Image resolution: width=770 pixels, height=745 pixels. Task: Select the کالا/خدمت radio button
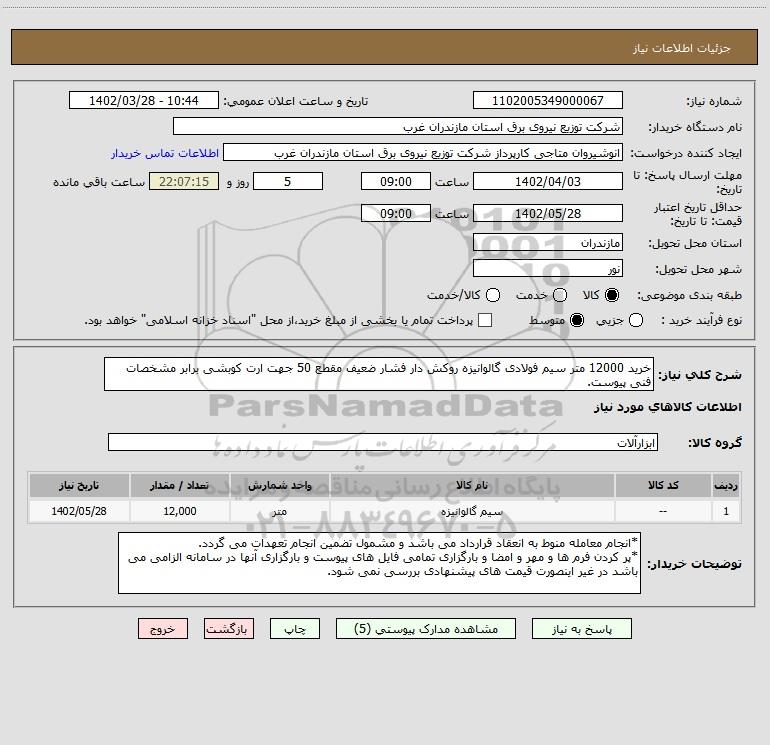coord(493,295)
